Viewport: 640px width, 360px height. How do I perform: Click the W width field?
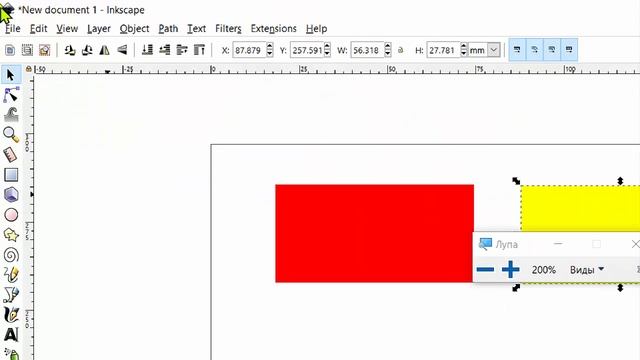(367, 50)
